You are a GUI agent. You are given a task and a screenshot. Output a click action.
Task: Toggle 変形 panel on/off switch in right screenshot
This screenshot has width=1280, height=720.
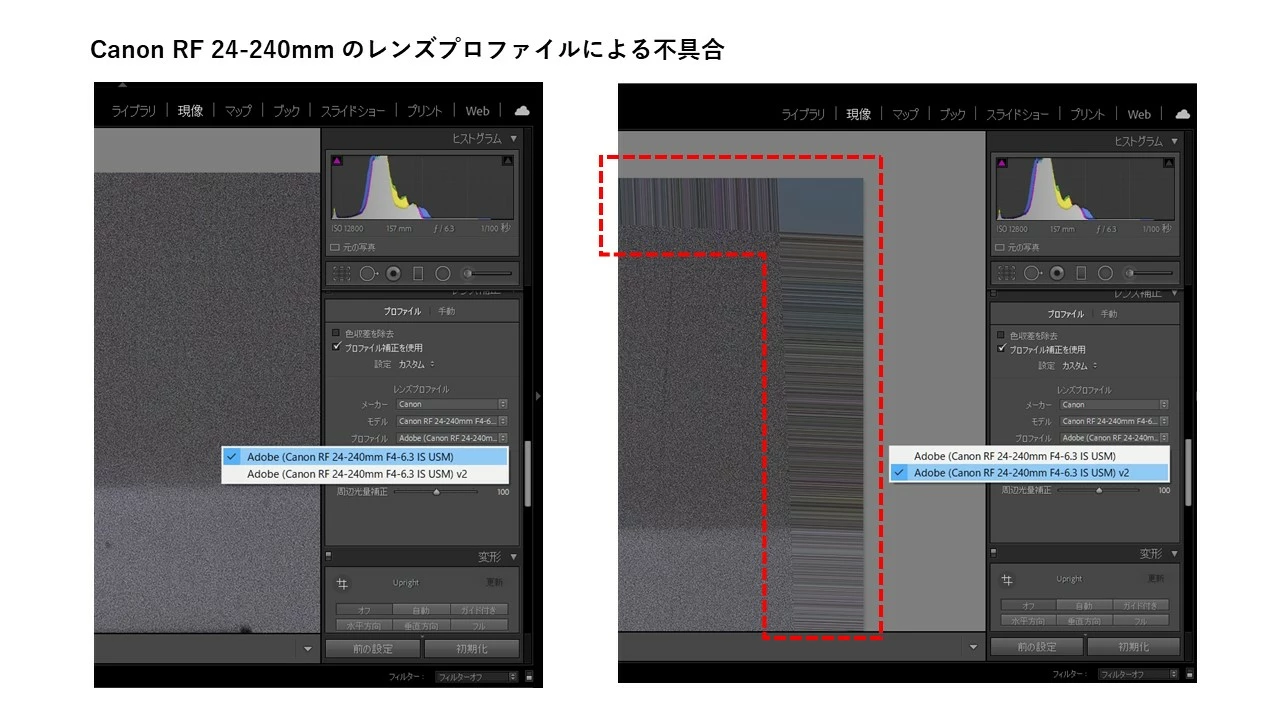coord(994,552)
